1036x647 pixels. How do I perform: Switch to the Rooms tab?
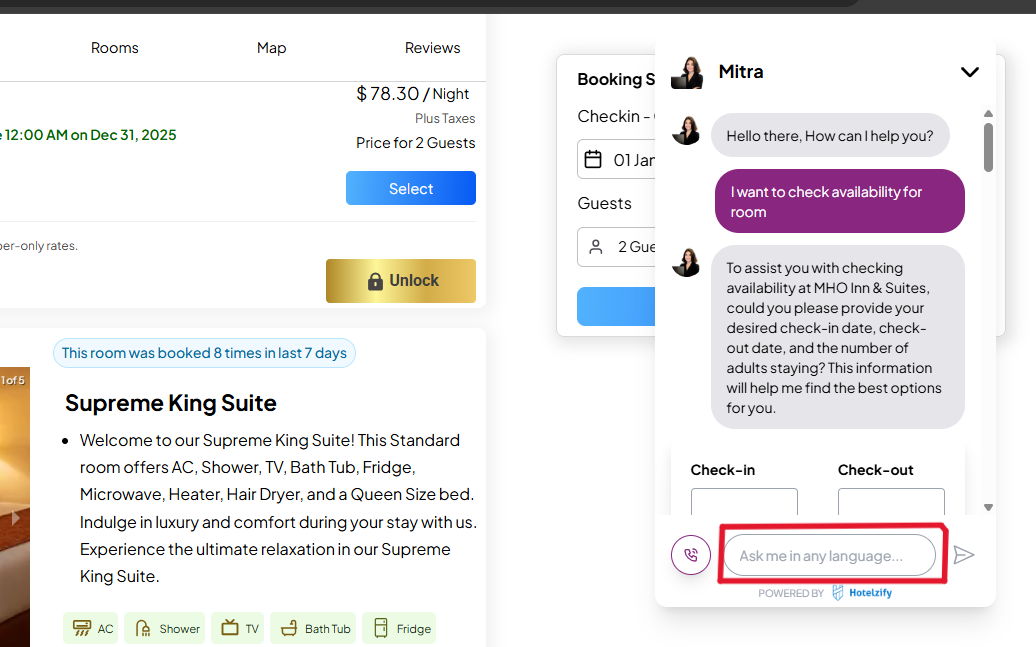click(115, 48)
